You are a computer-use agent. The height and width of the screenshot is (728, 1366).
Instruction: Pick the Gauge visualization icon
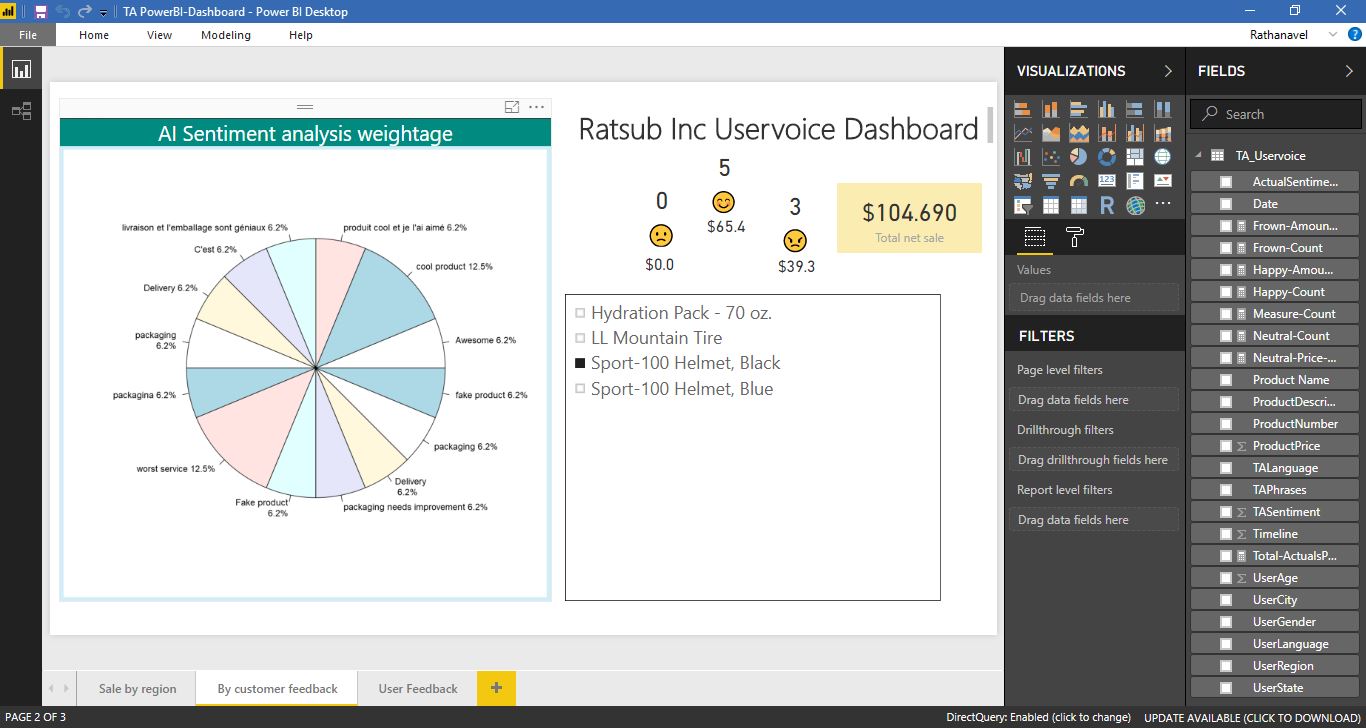1079,181
